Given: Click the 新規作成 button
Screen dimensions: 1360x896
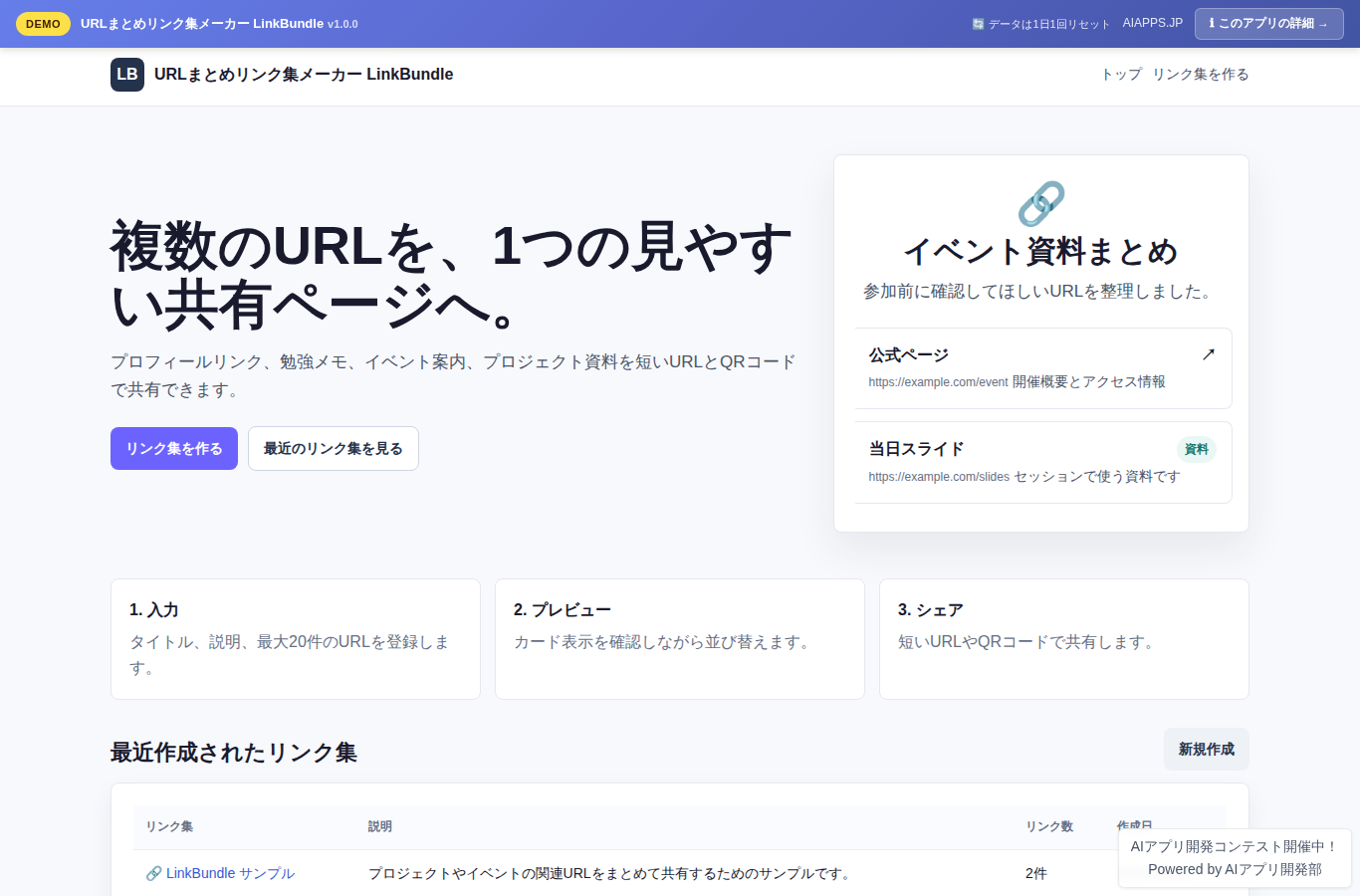Looking at the screenshot, I should pyautogui.click(x=1207, y=749).
